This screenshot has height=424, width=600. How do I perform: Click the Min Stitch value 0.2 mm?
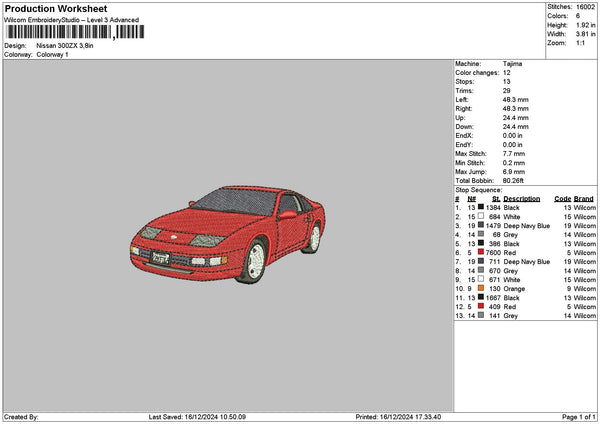pos(514,163)
